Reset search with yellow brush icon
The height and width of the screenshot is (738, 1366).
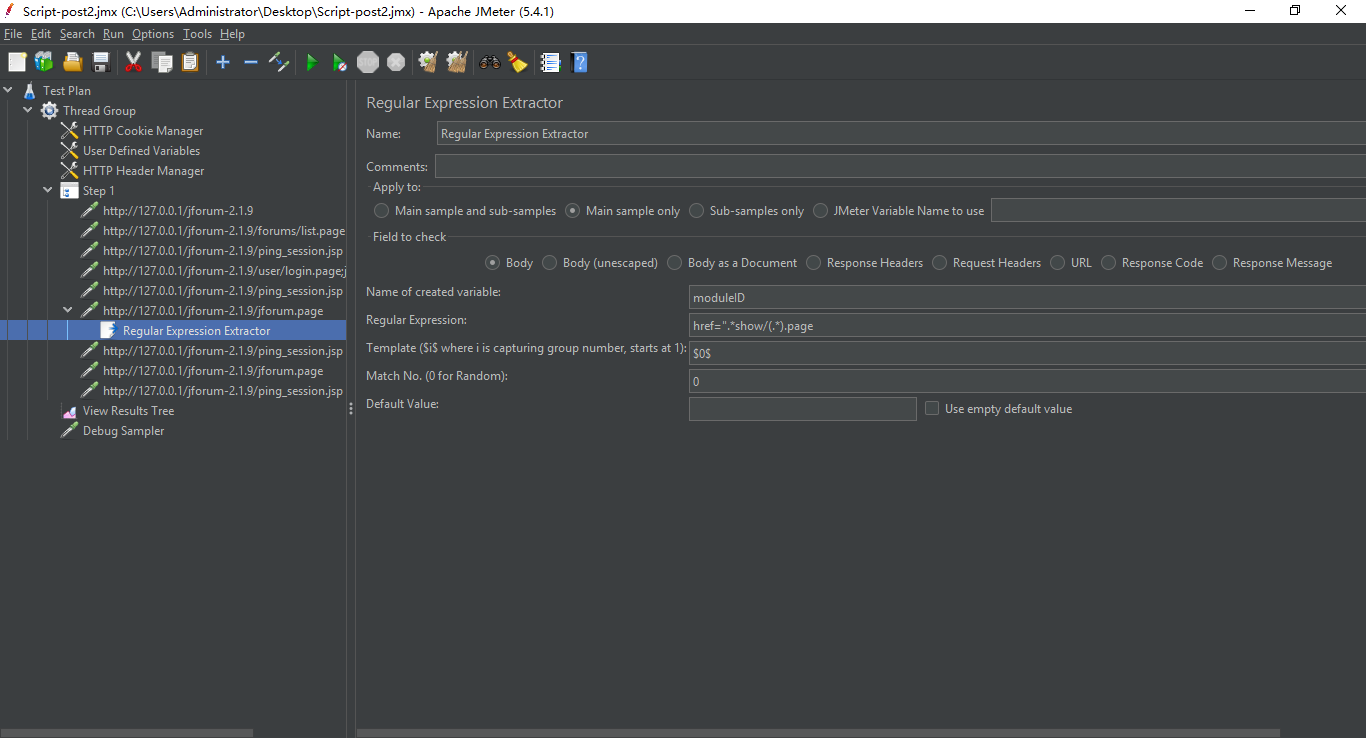click(517, 62)
